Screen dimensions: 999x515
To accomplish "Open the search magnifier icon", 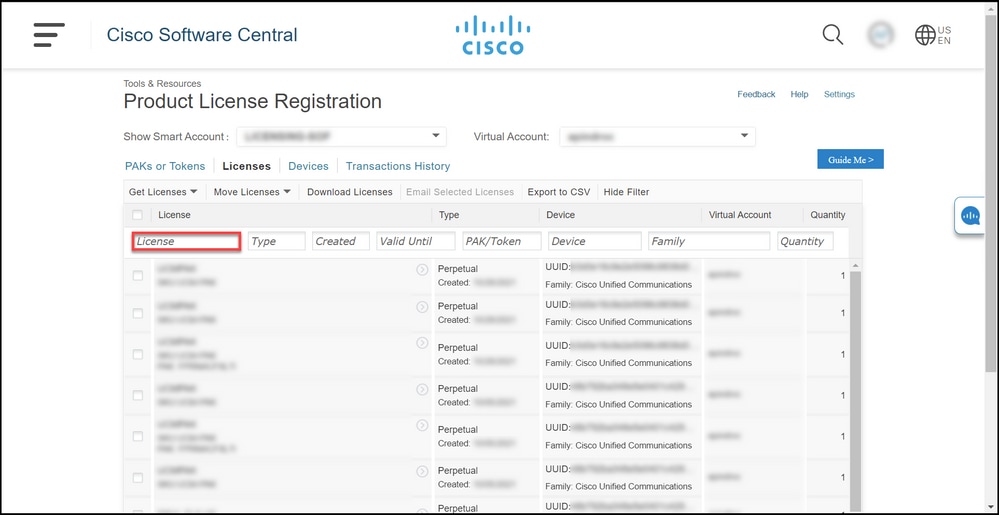I will click(832, 34).
